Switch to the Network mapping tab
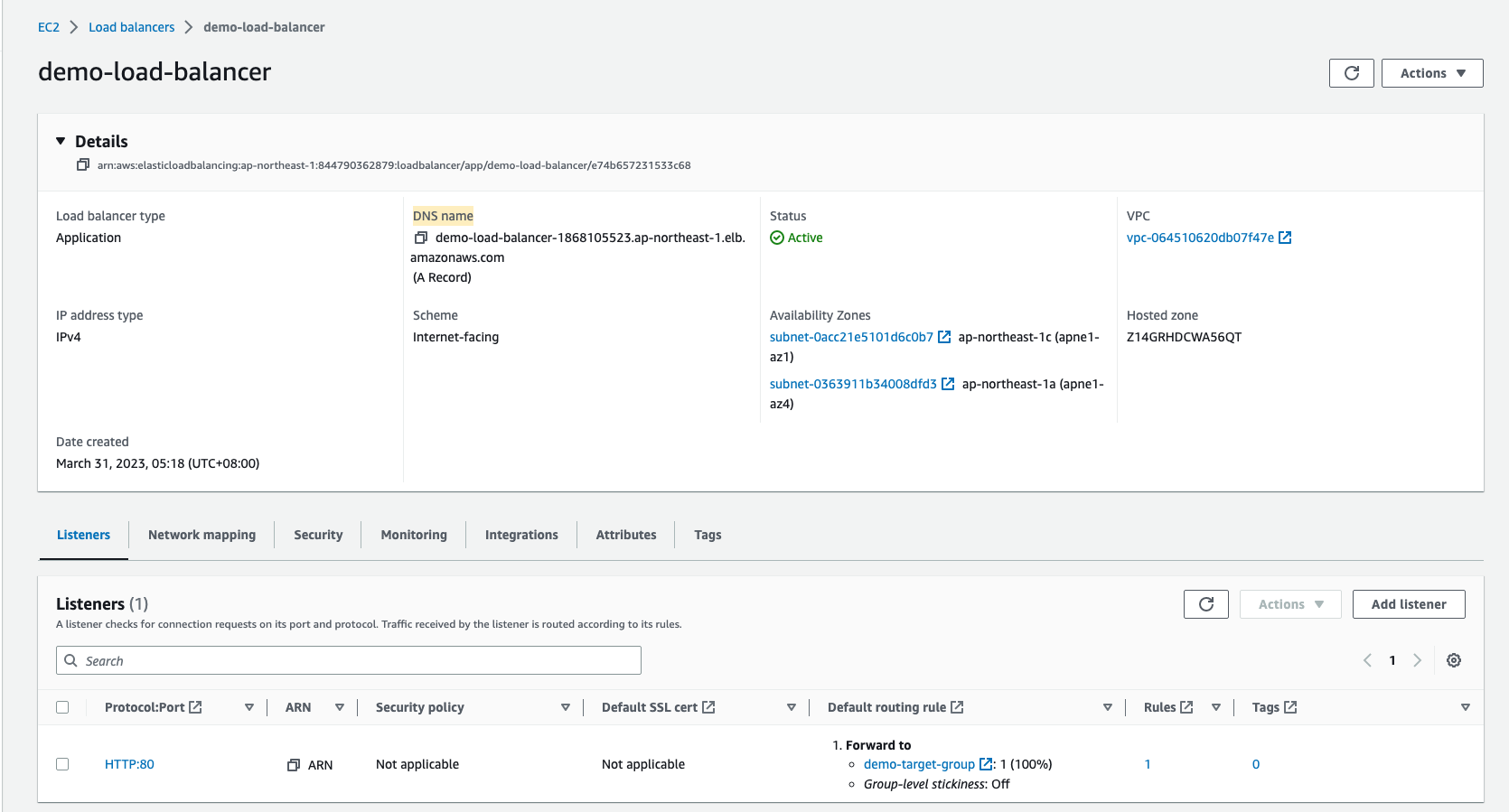The width and height of the screenshot is (1509, 812). (x=202, y=535)
